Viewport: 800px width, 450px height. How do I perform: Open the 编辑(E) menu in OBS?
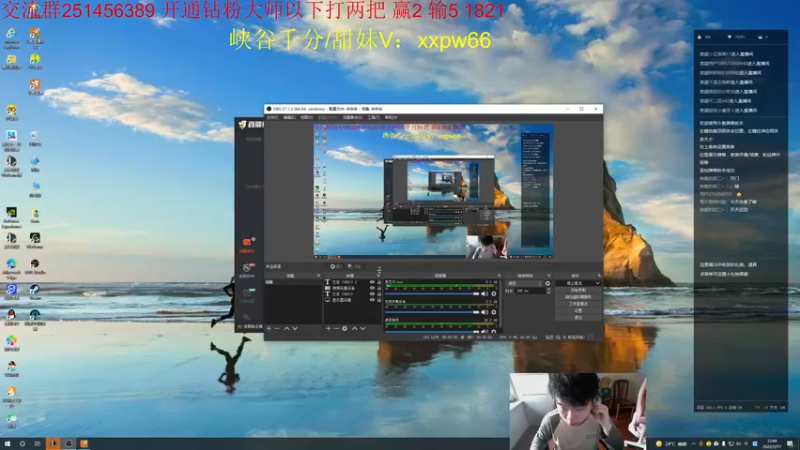tap(289, 117)
